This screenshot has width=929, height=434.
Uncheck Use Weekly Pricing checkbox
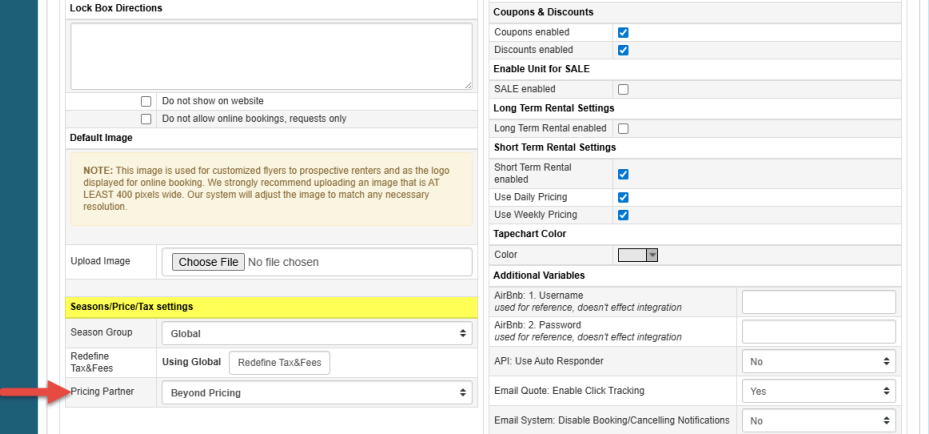click(623, 215)
